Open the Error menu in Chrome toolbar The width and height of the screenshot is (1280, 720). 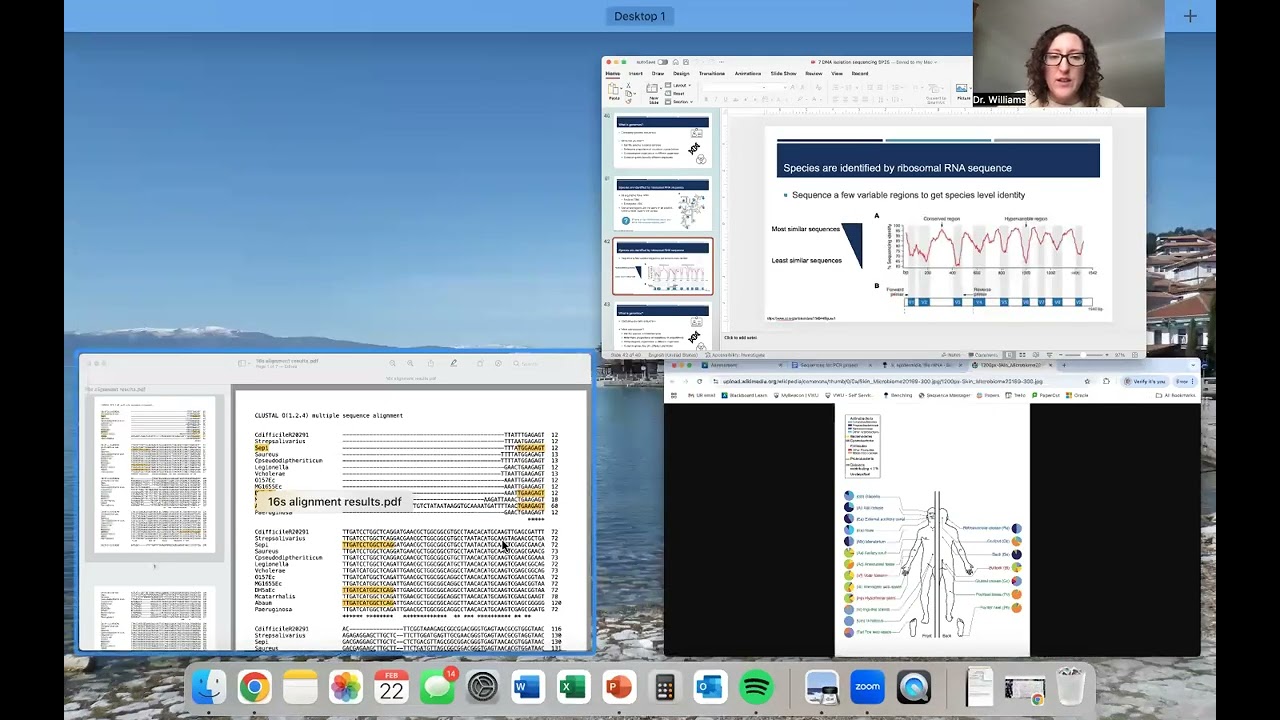tap(1184, 381)
